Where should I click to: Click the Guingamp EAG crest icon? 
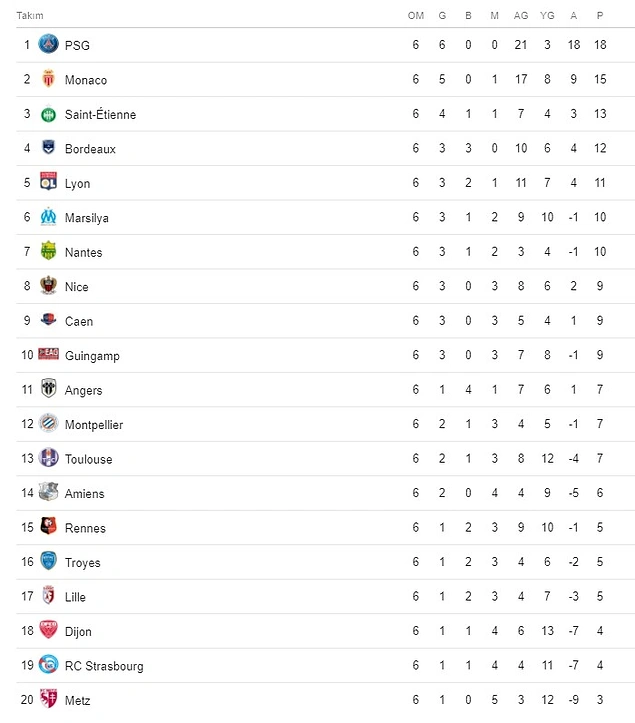[x=48, y=355]
